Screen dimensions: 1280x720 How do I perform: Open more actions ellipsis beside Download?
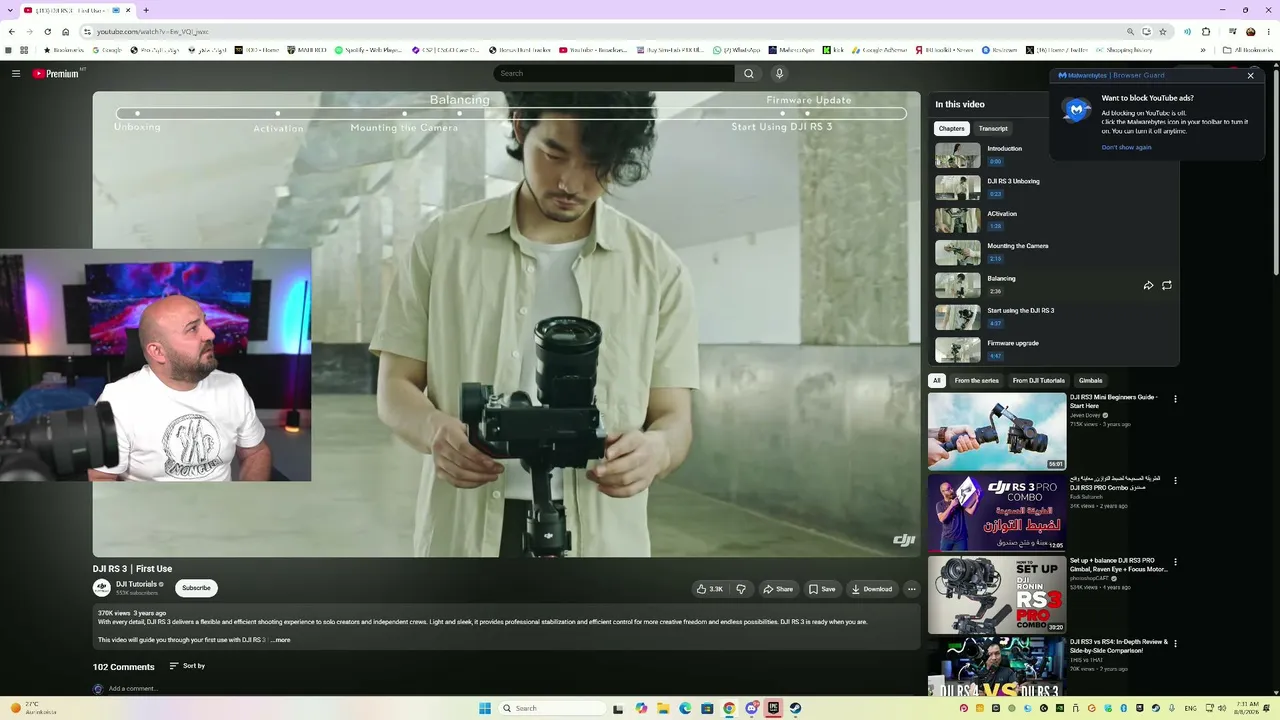tap(911, 589)
